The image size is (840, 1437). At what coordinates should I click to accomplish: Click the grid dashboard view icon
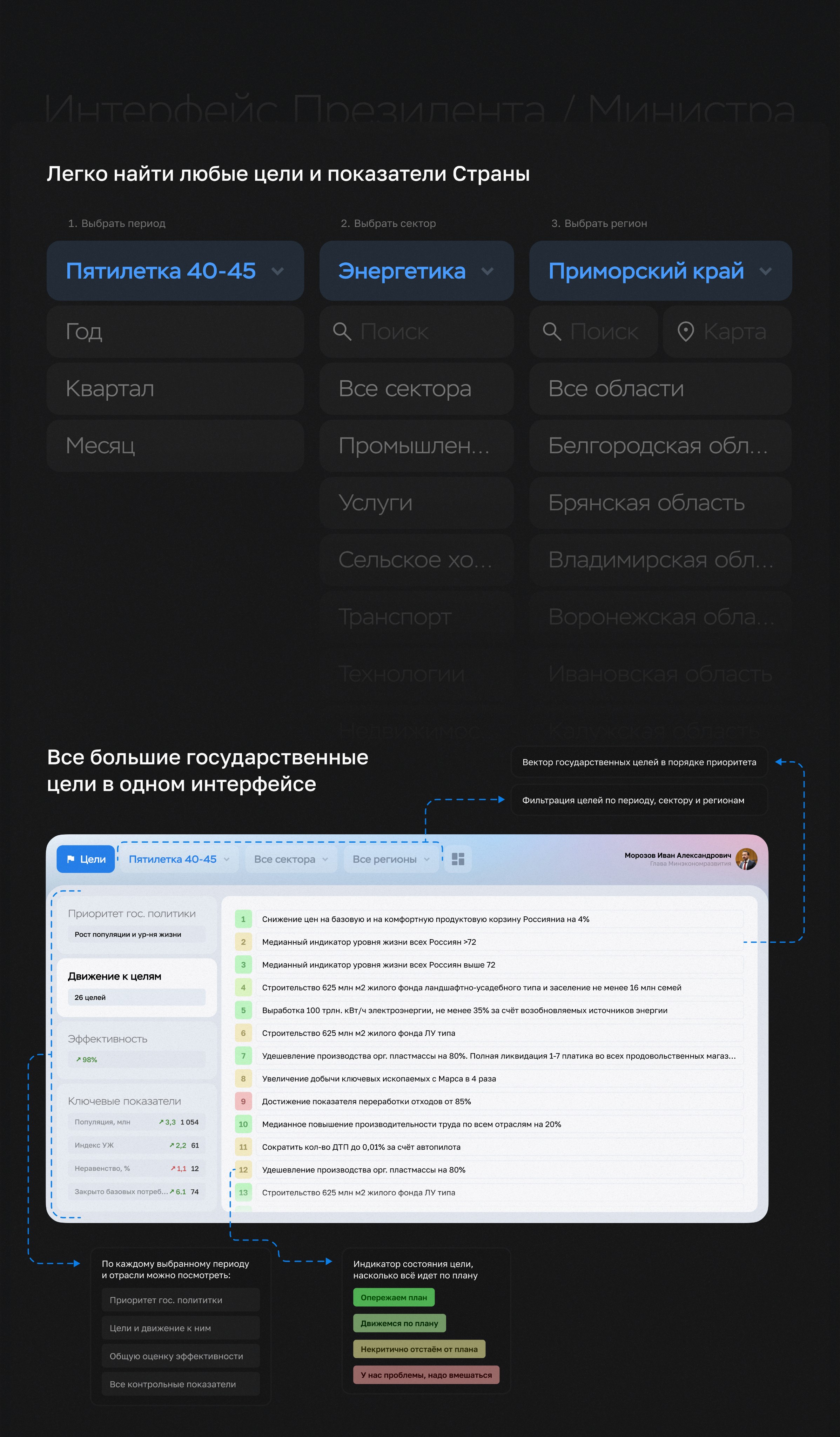(458, 859)
